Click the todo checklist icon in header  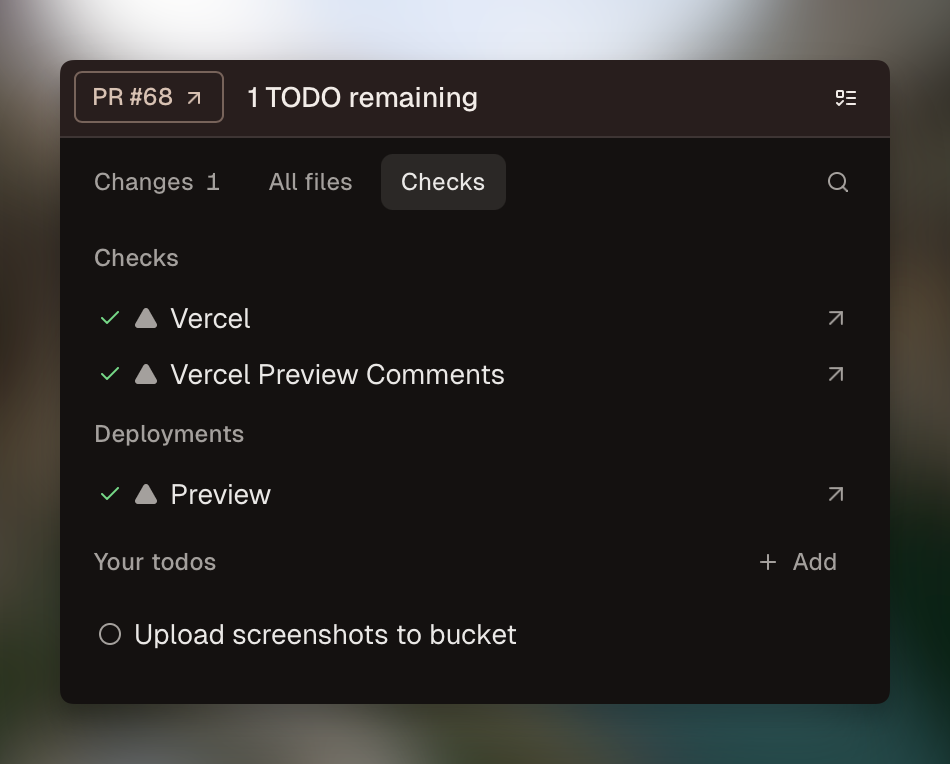point(846,98)
